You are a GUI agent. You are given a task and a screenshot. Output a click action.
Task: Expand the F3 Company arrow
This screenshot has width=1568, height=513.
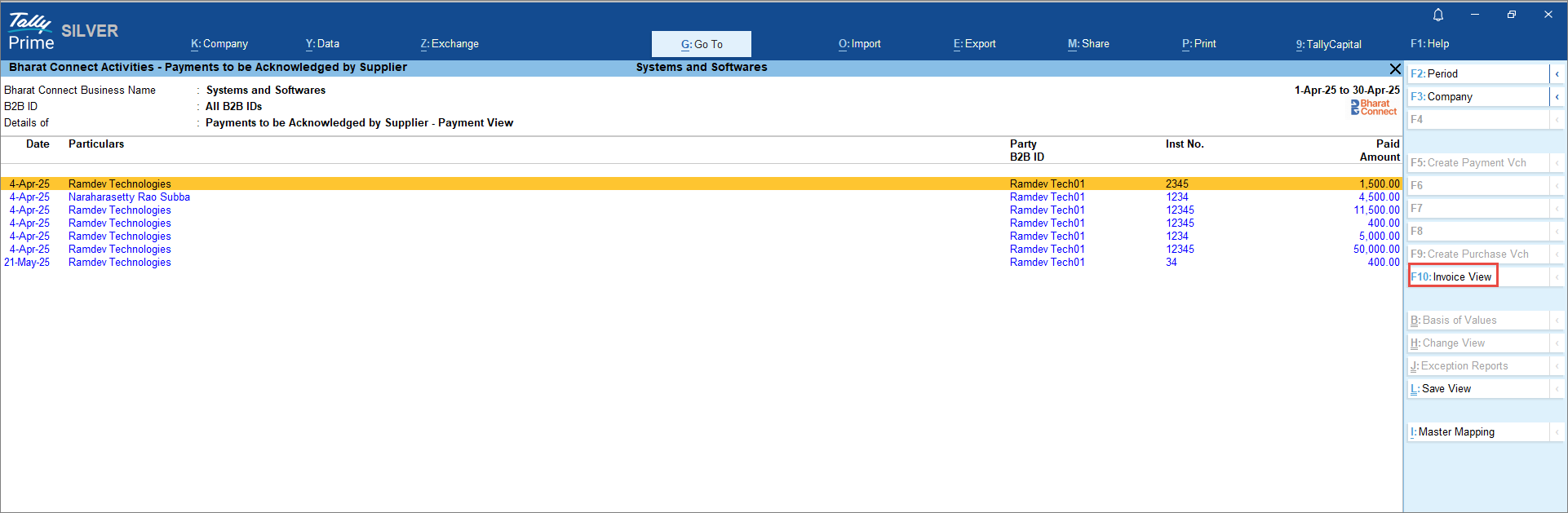(1557, 97)
